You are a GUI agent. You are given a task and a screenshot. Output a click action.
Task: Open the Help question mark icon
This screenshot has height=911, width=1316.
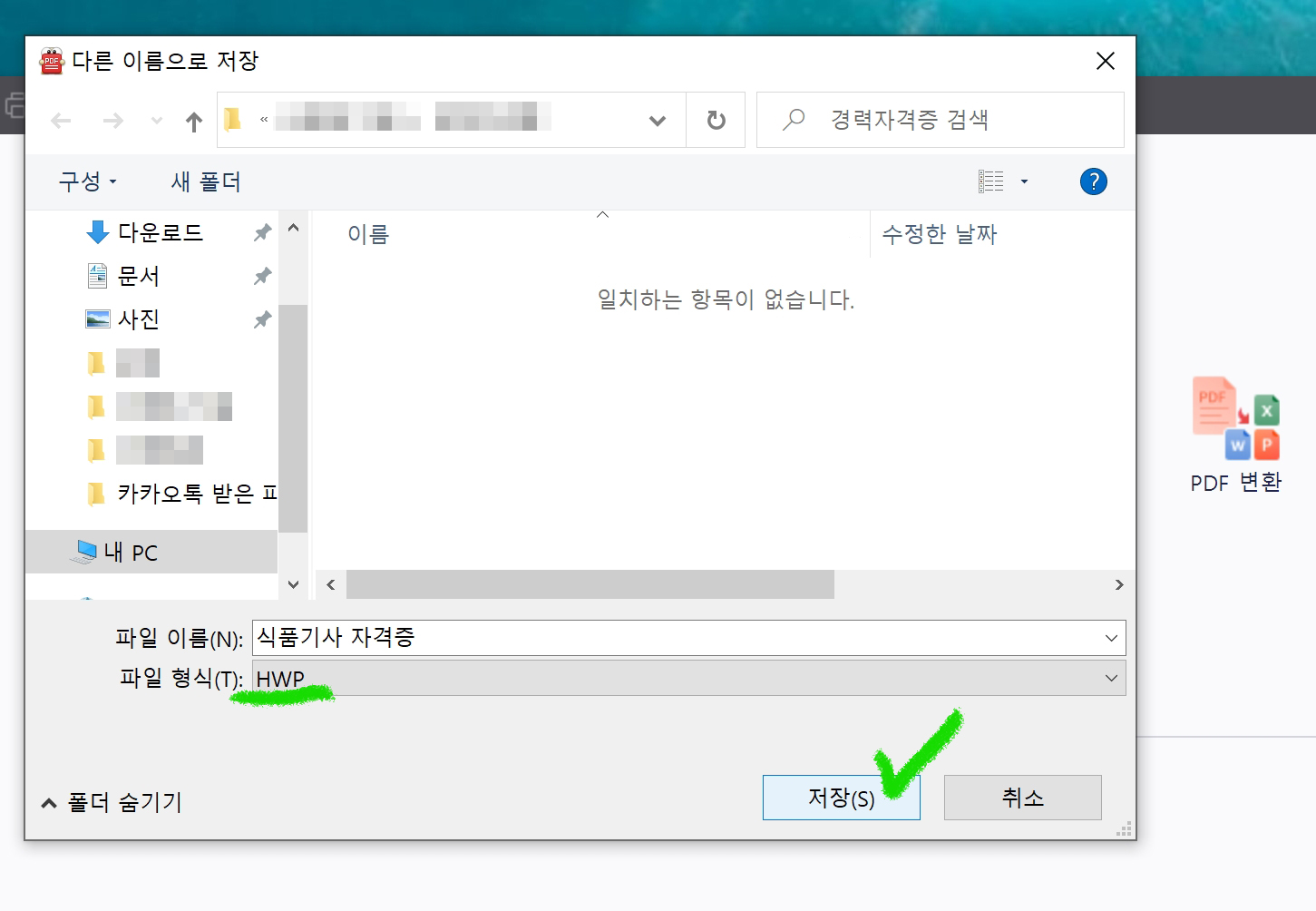pos(1093,181)
